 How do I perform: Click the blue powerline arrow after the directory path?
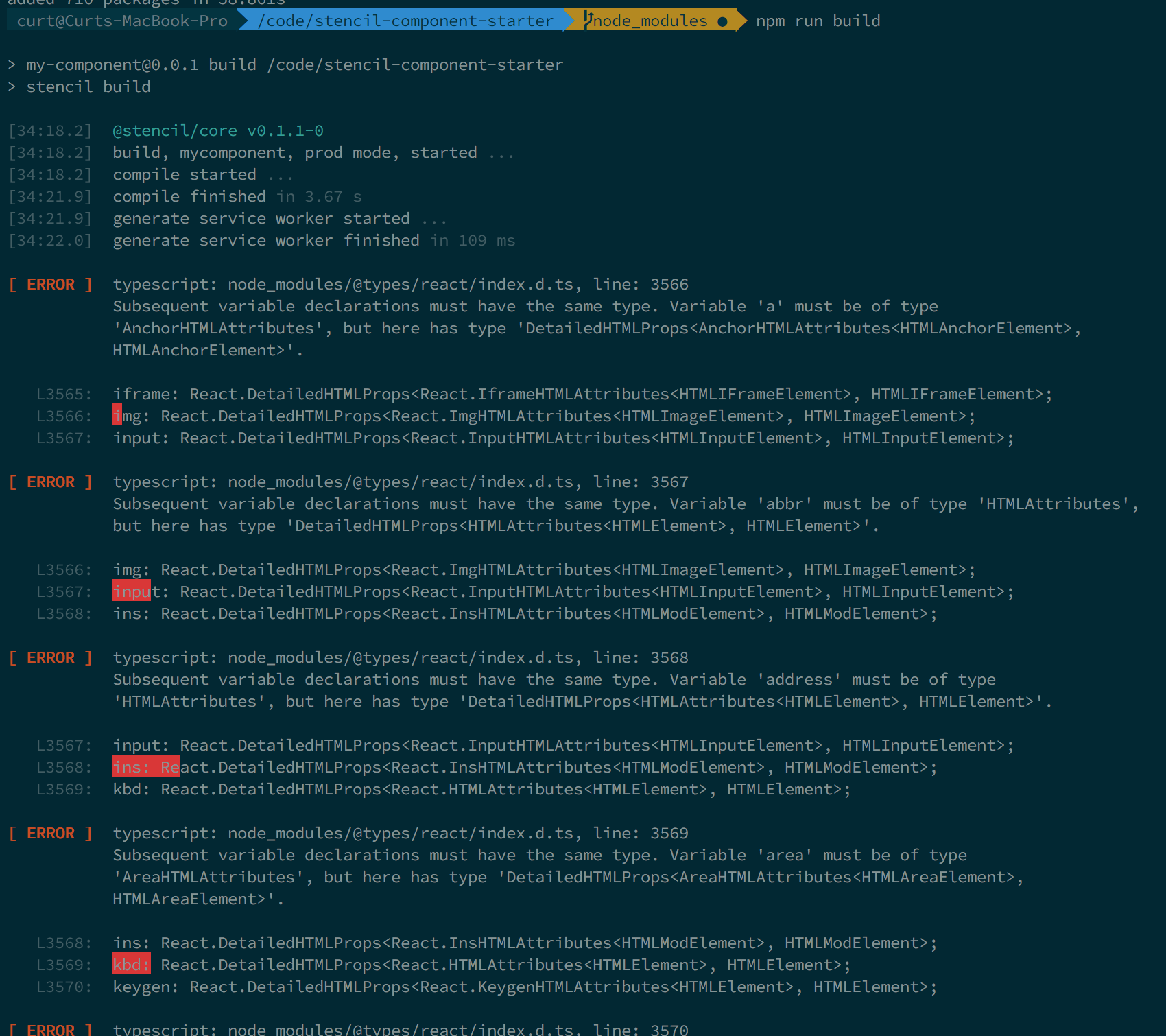568,21
